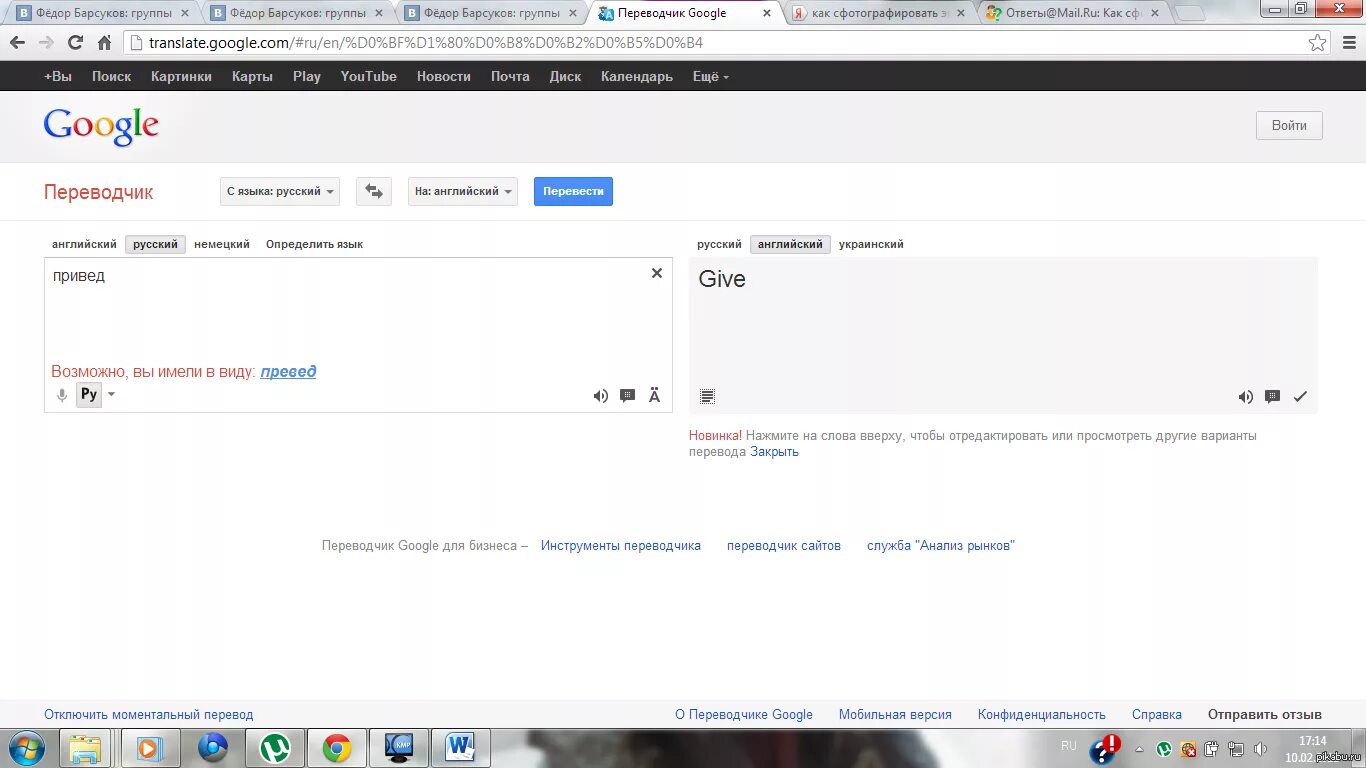Open Картинки in Google top bar

(x=181, y=76)
